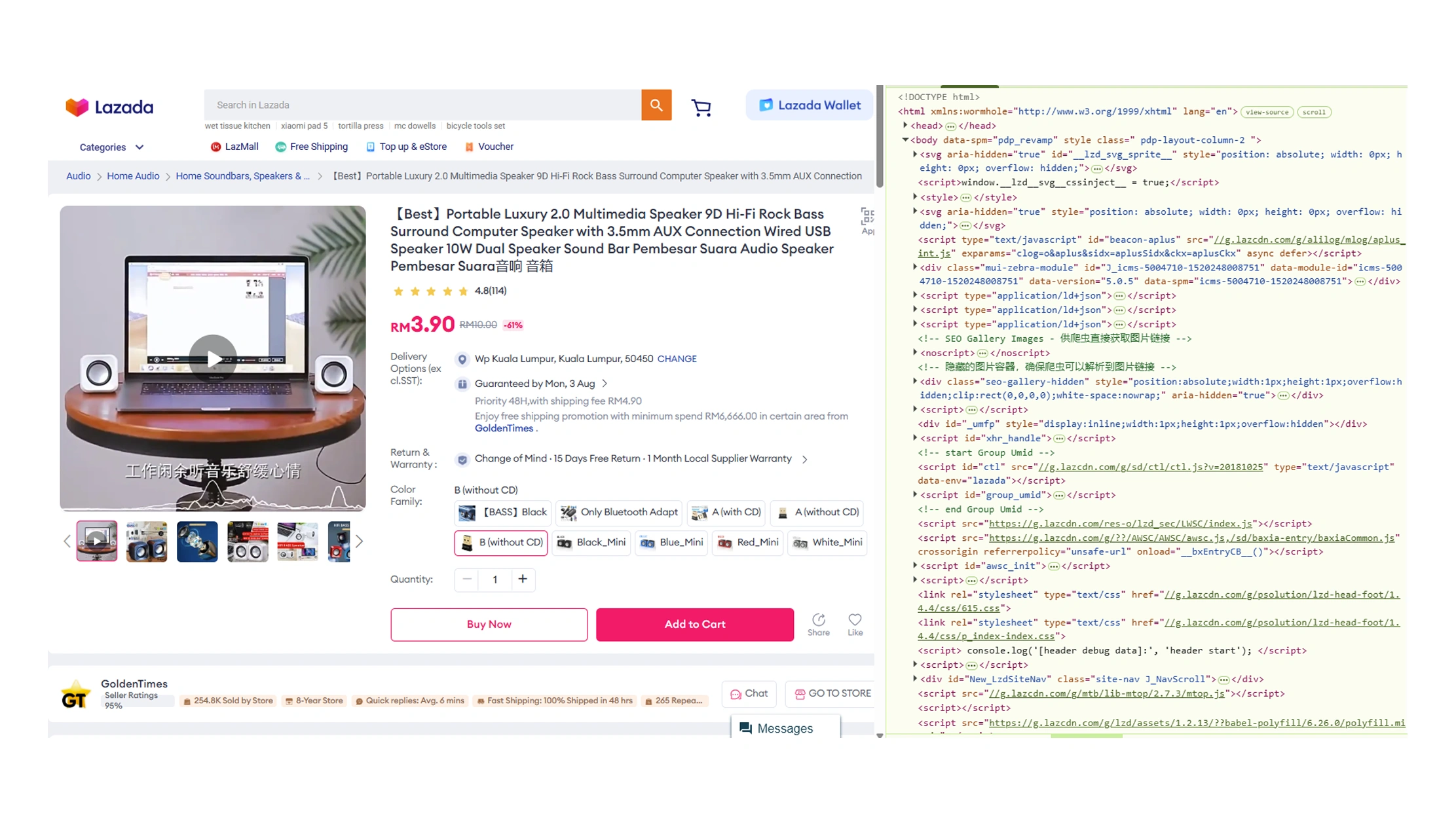Open the Voucher menu item
Screen dimensions: 1456x823
coord(489,147)
